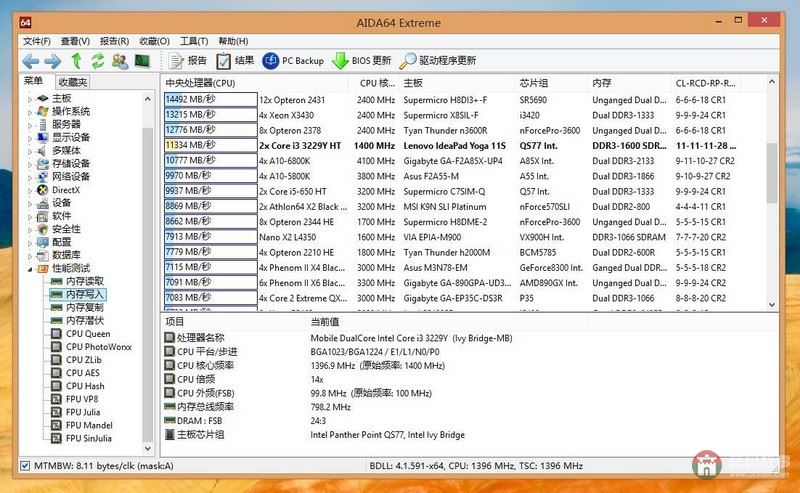Click the users toolbar icon

point(120,61)
